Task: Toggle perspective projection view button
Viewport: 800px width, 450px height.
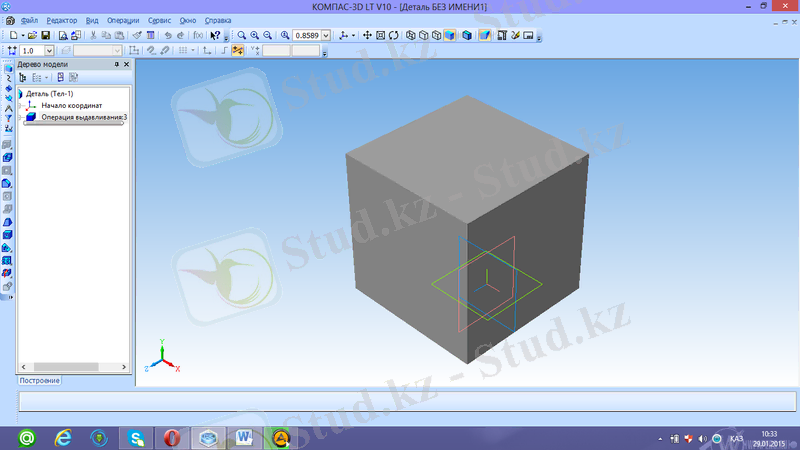Action: [484, 35]
